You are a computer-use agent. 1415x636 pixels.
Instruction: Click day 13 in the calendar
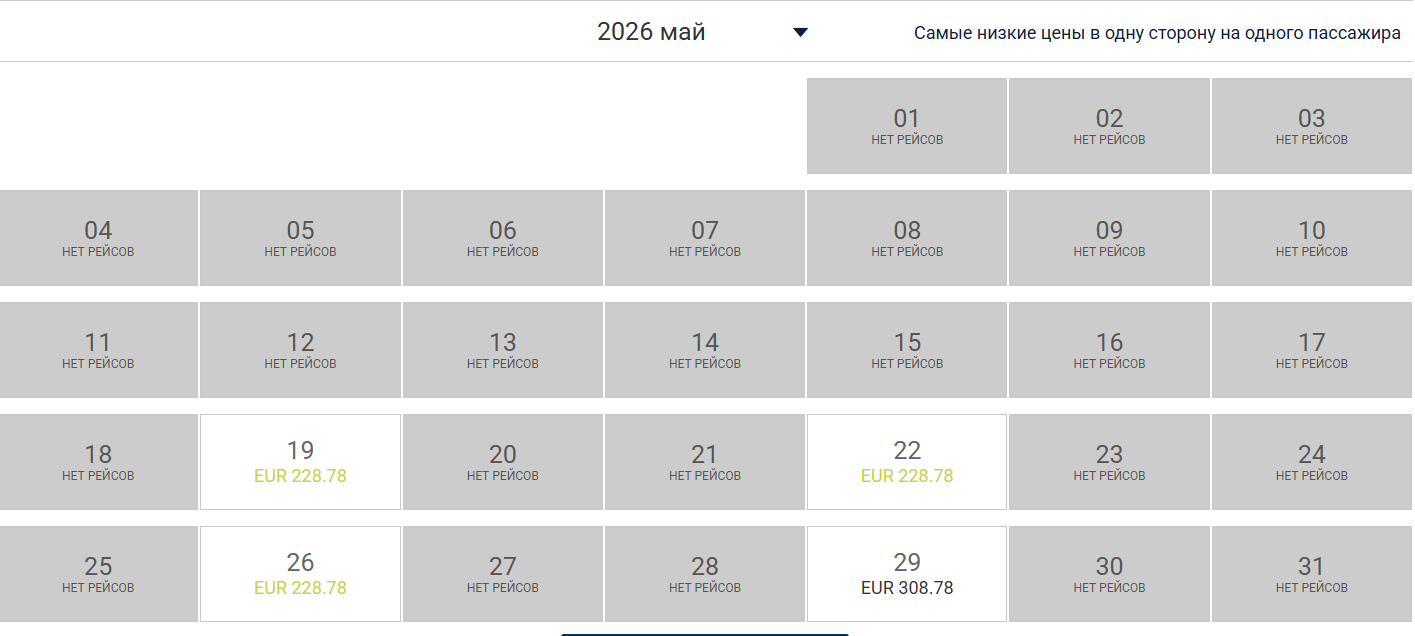pos(503,350)
